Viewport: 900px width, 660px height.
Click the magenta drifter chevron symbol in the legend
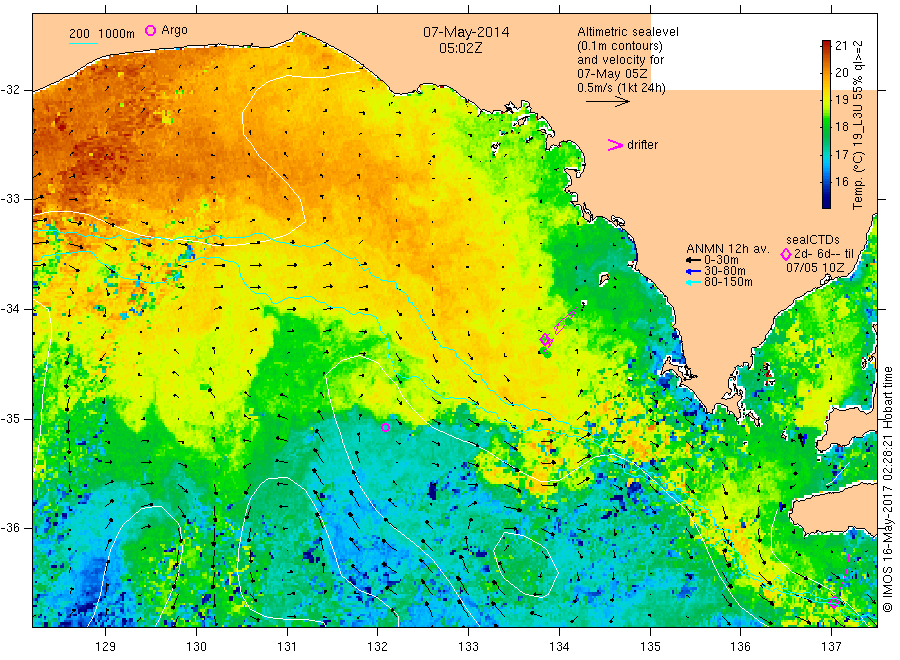615,145
